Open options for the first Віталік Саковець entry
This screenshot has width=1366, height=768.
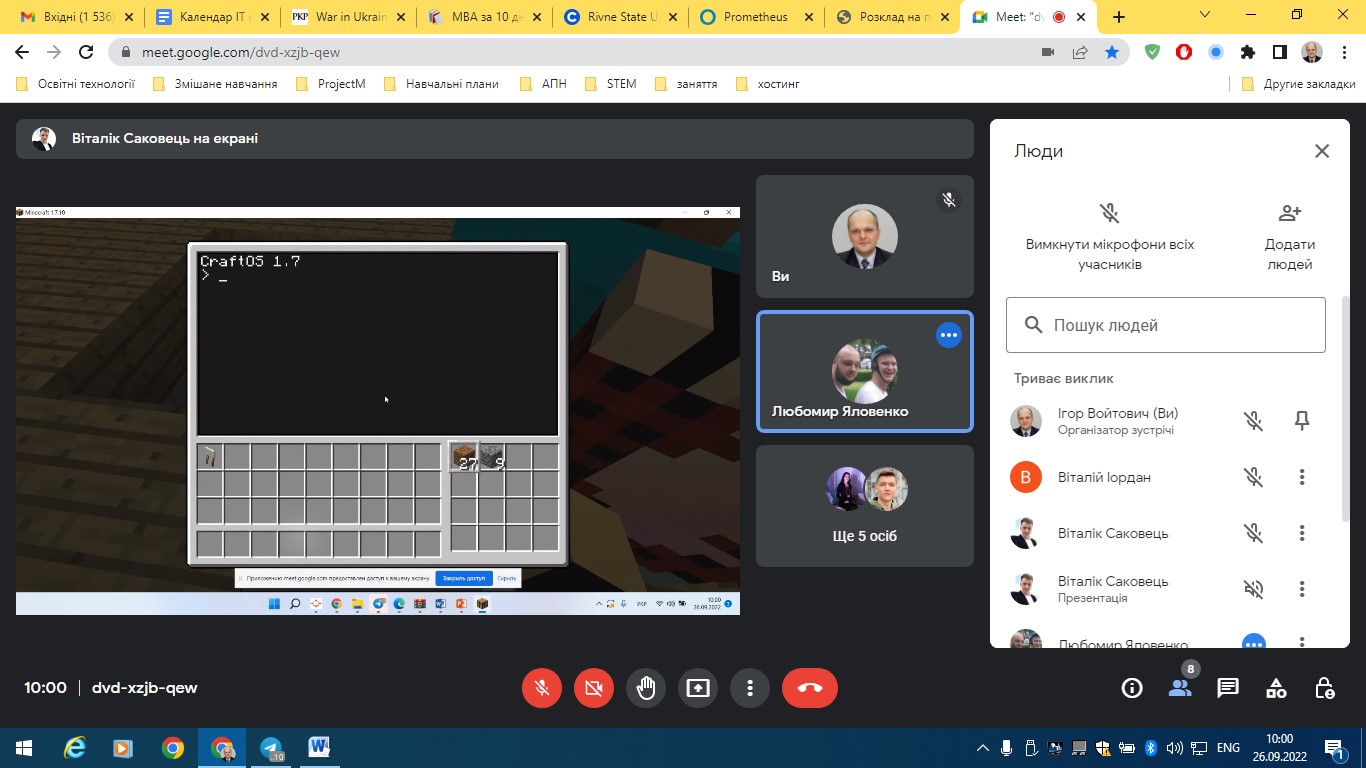pos(1302,533)
